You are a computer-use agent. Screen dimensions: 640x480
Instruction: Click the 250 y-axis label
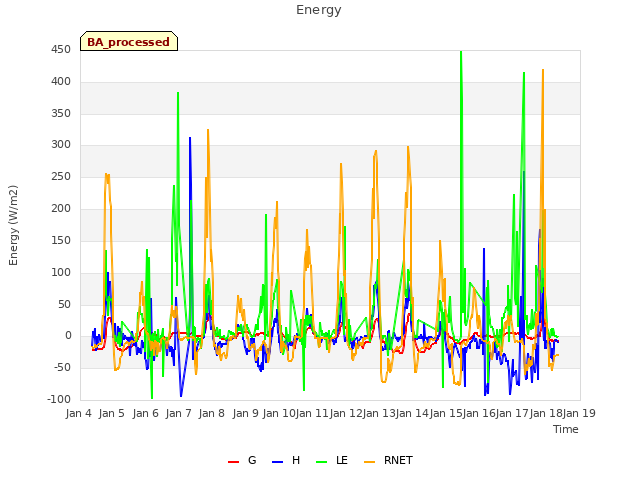tap(61, 177)
